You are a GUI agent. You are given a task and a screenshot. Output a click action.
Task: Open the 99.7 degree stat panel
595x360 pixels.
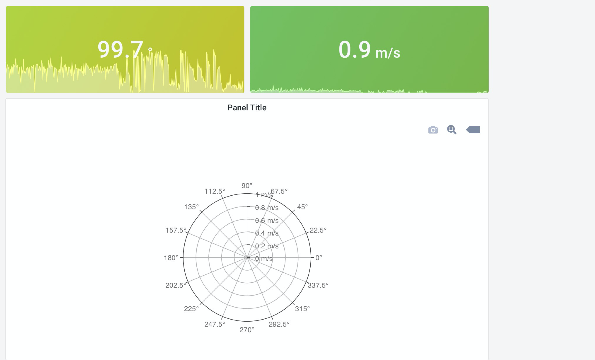[125, 49]
